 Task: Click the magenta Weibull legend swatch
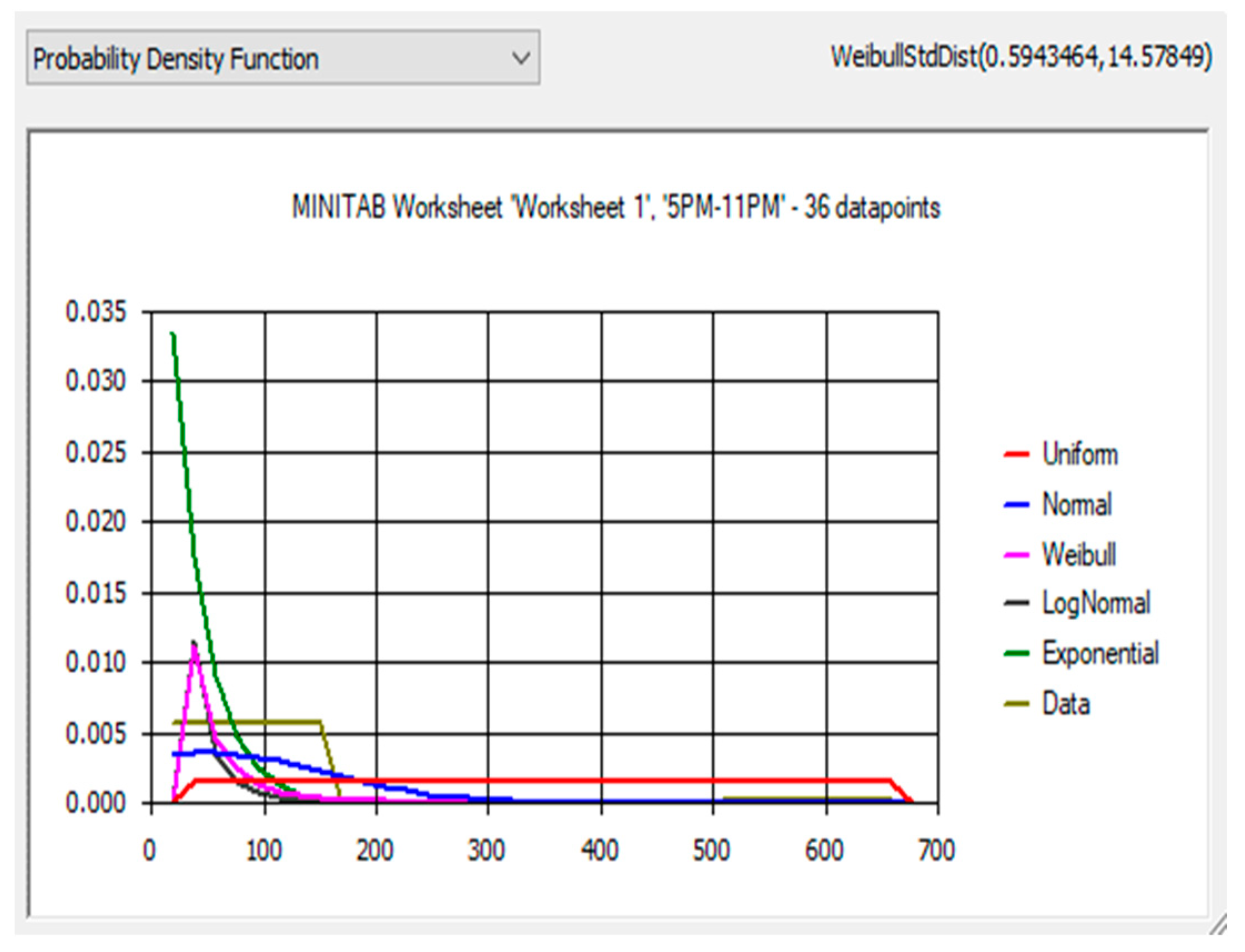(1016, 554)
